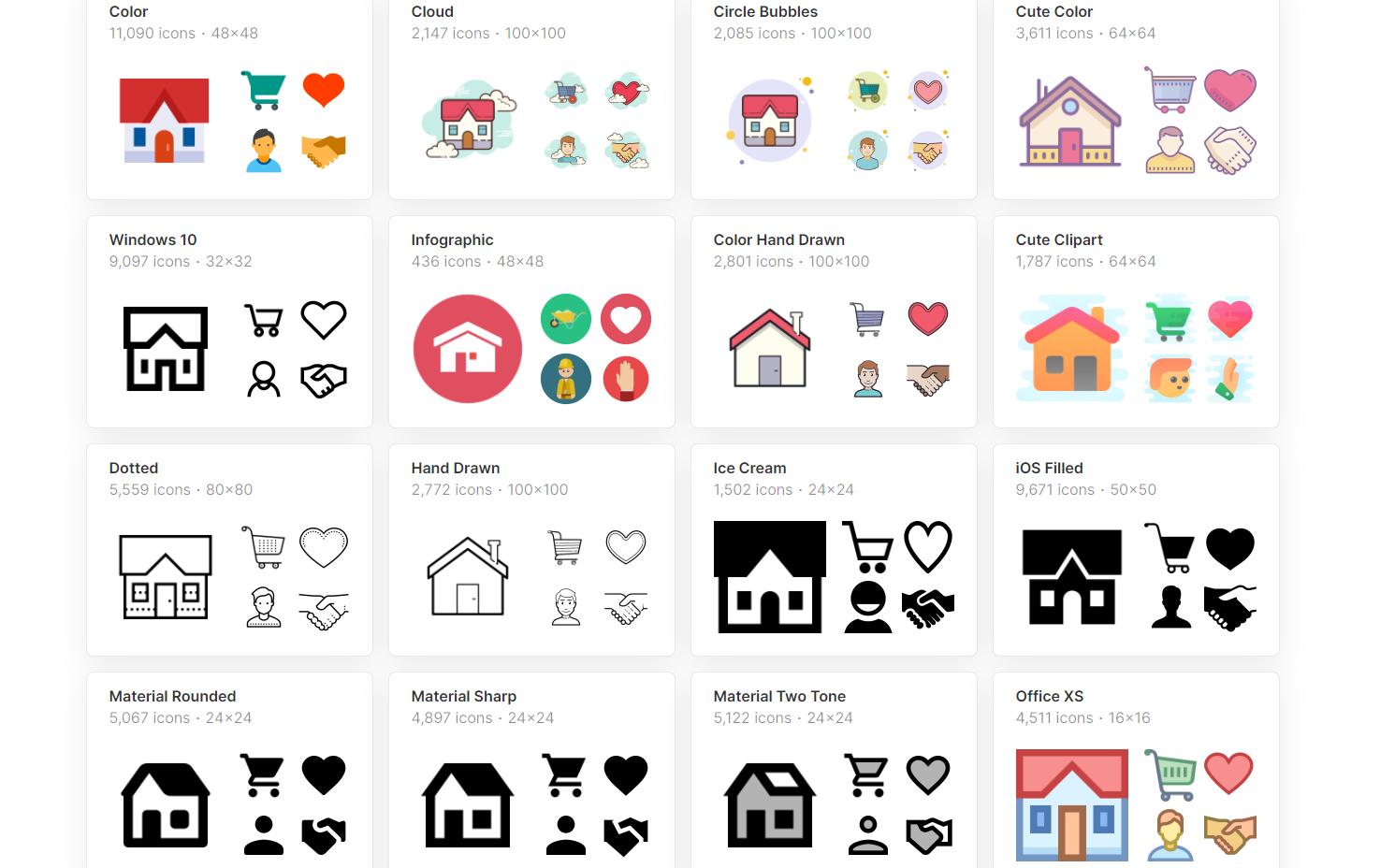Image resolution: width=1395 pixels, height=868 pixels.
Task: Select the shopping cart in Windows 10 pack
Action: 264,320
